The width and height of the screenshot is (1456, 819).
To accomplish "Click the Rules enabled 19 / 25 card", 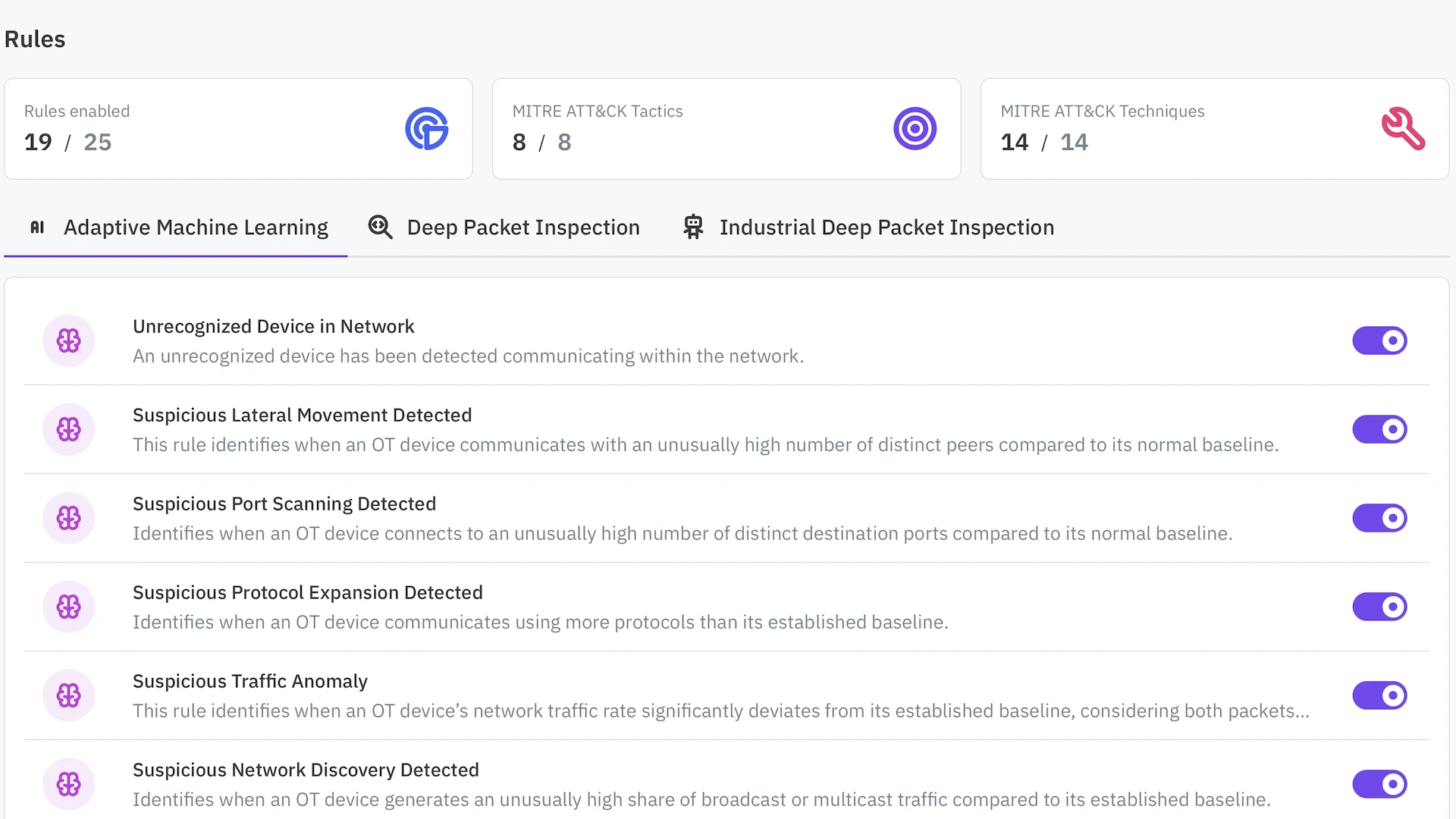I will pos(238,129).
